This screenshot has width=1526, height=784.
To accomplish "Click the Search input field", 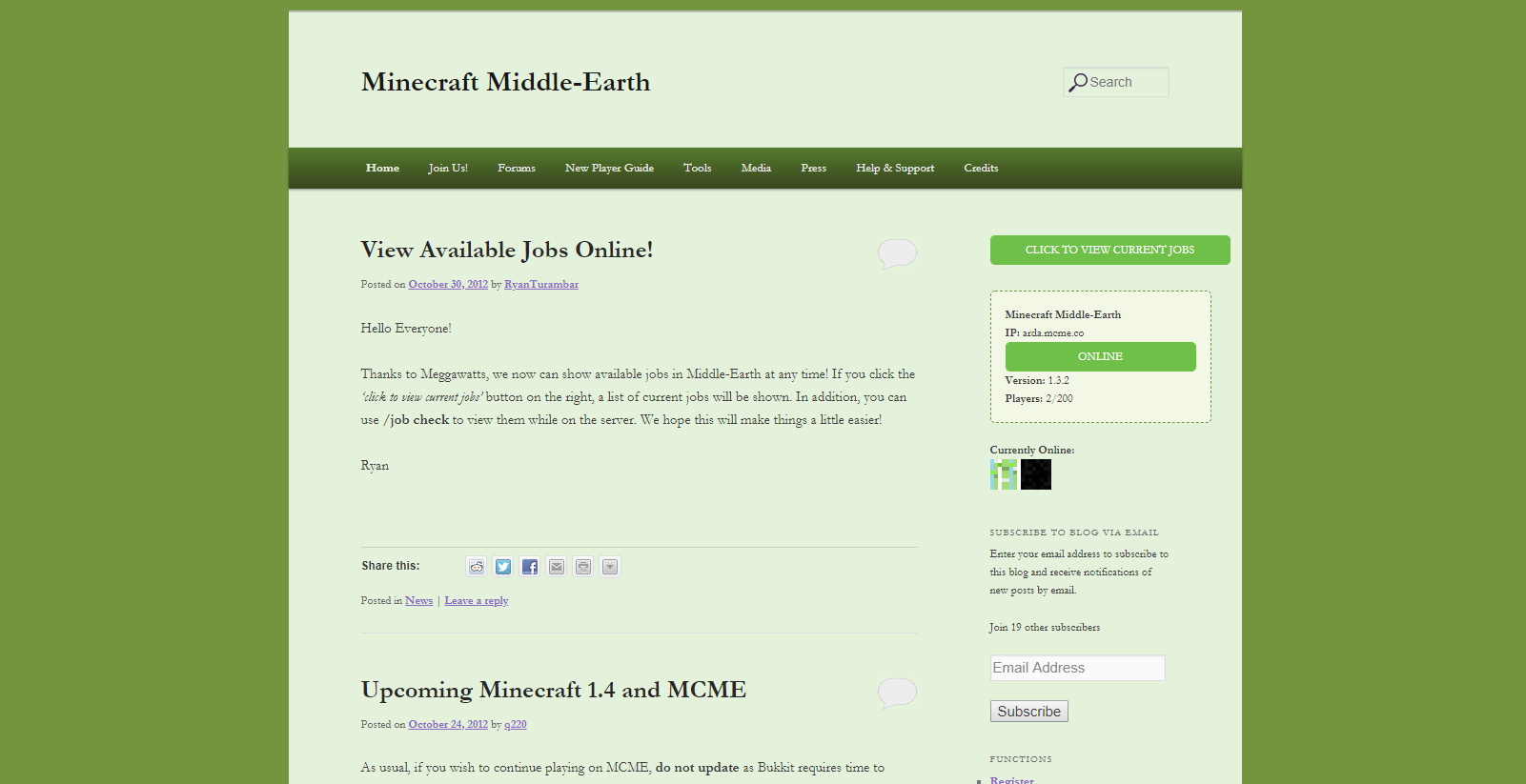I will pyautogui.click(x=1116, y=82).
